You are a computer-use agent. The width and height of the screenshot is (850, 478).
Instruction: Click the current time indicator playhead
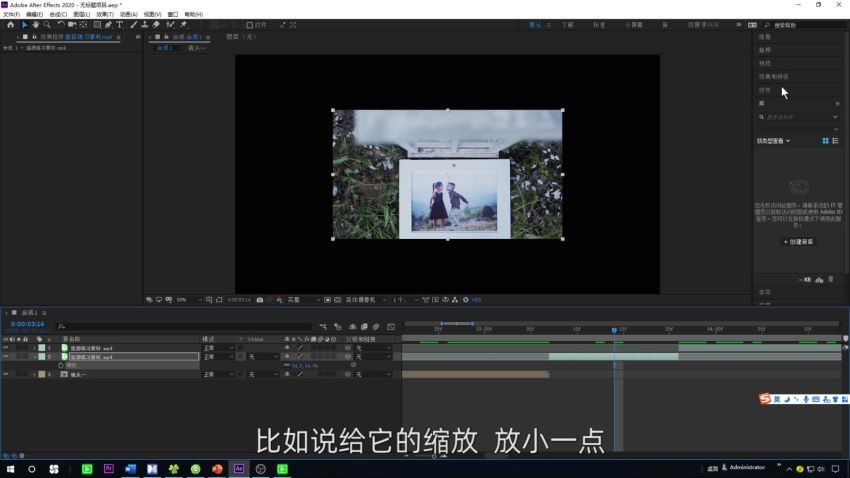[614, 330]
